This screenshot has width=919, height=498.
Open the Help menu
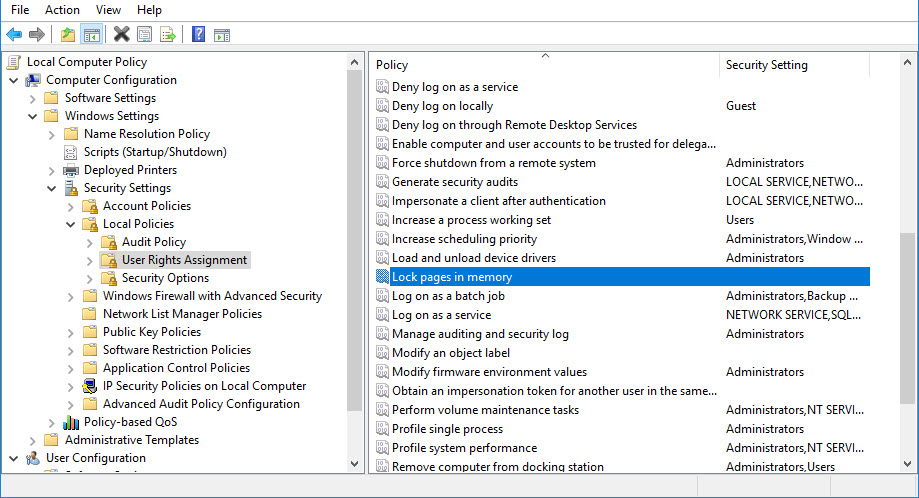point(149,10)
